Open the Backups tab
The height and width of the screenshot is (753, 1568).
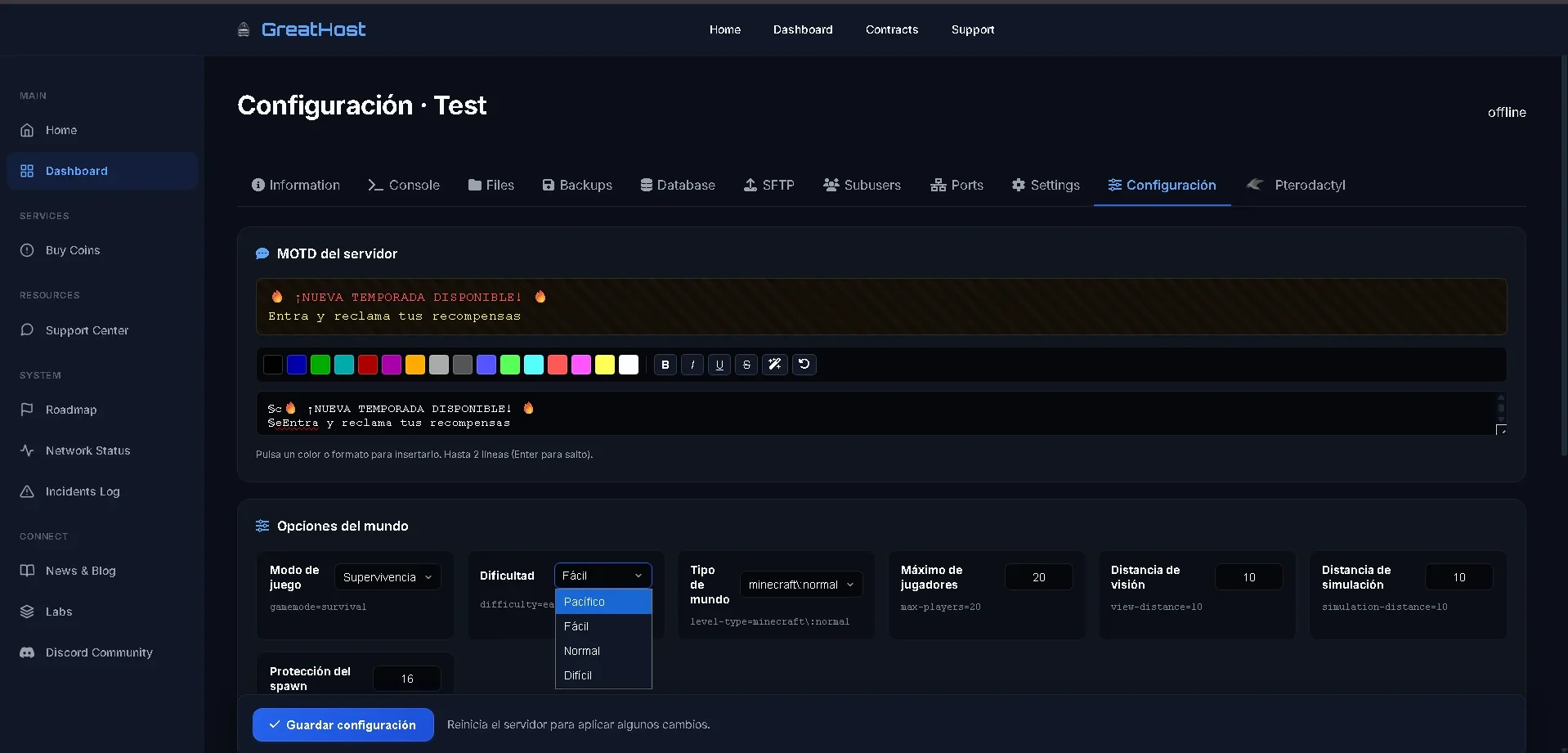coord(577,185)
